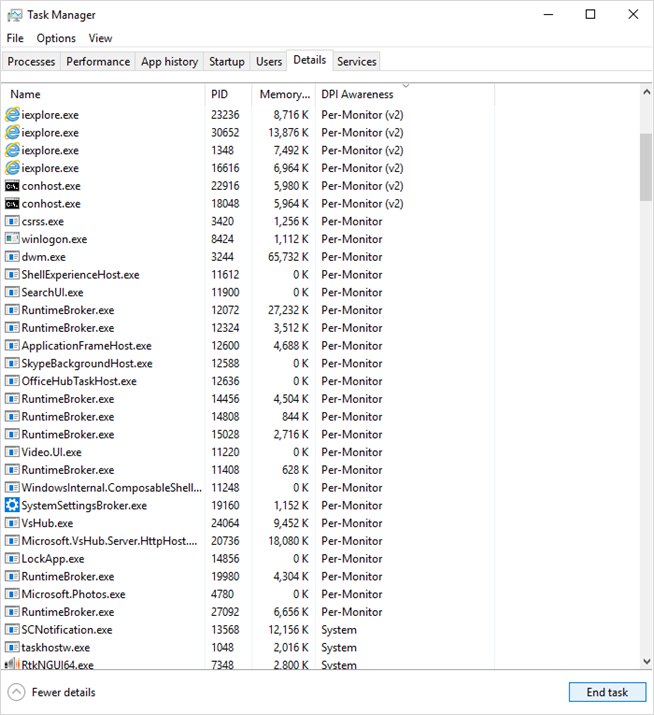Viewport: 654px width, 715px height.
Task: Select PID 27092 RuntimeBroker.exe row
Action: pyautogui.click(x=249, y=612)
